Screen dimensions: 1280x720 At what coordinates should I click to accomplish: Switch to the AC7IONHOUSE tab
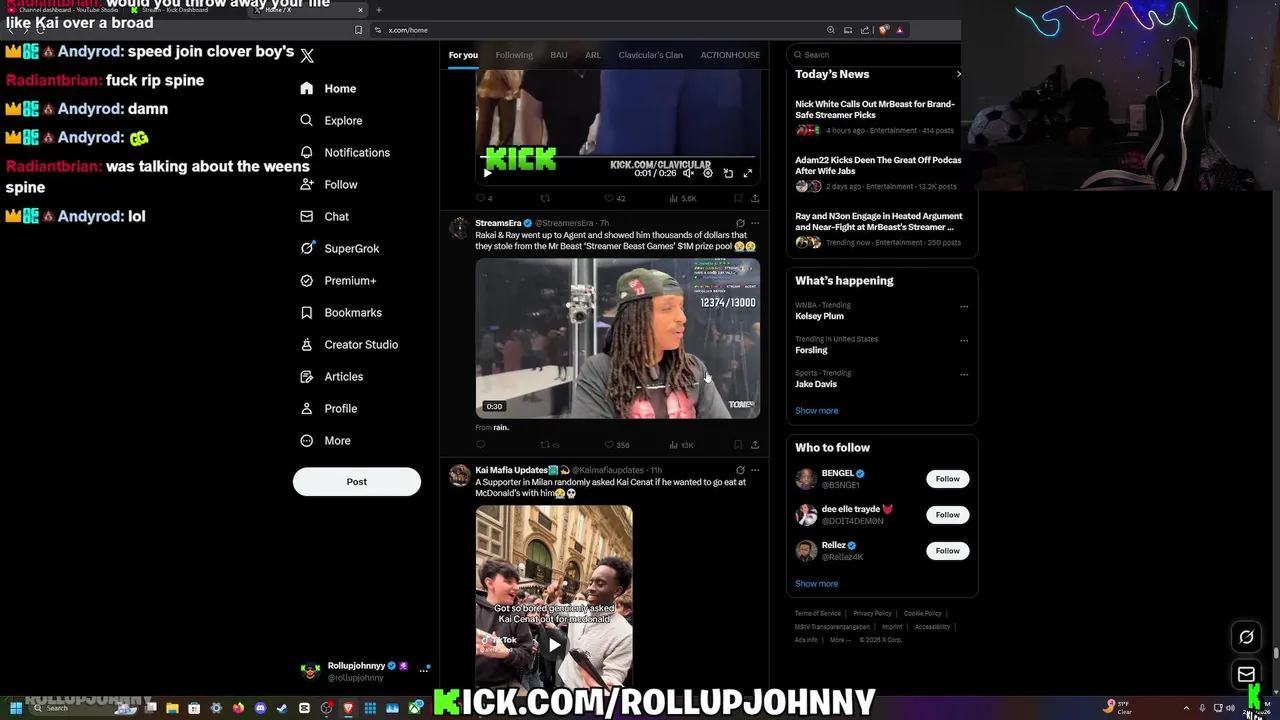pyautogui.click(x=730, y=55)
